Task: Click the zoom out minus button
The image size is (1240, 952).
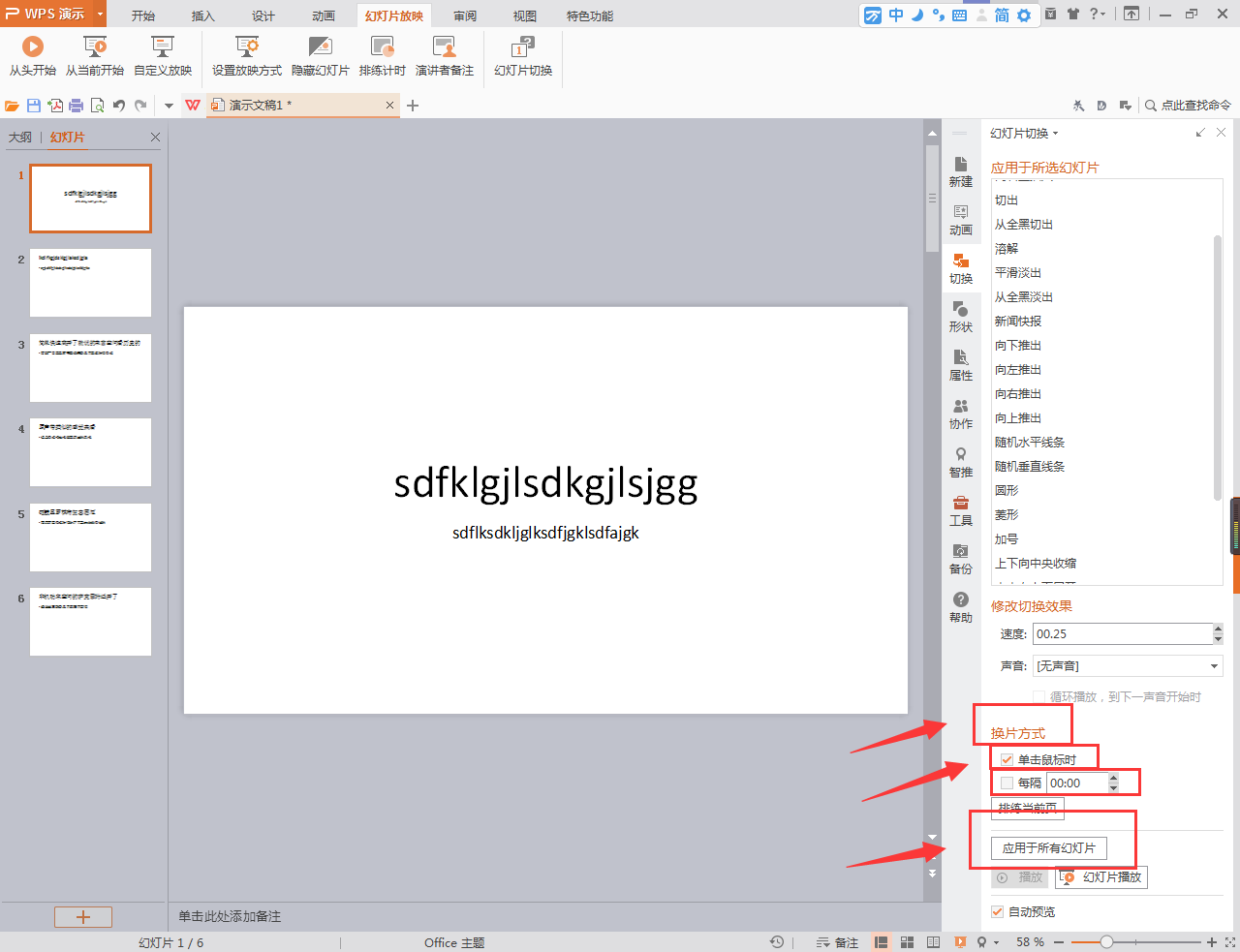Action: pos(1059,942)
